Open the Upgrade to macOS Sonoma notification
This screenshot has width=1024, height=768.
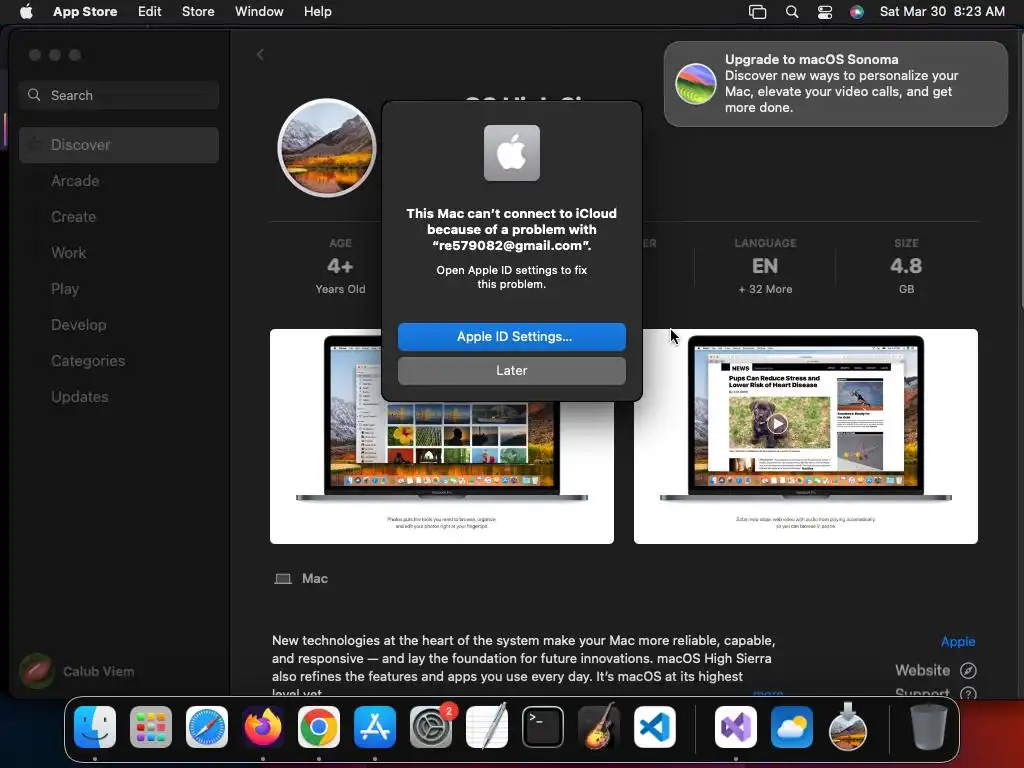point(835,84)
